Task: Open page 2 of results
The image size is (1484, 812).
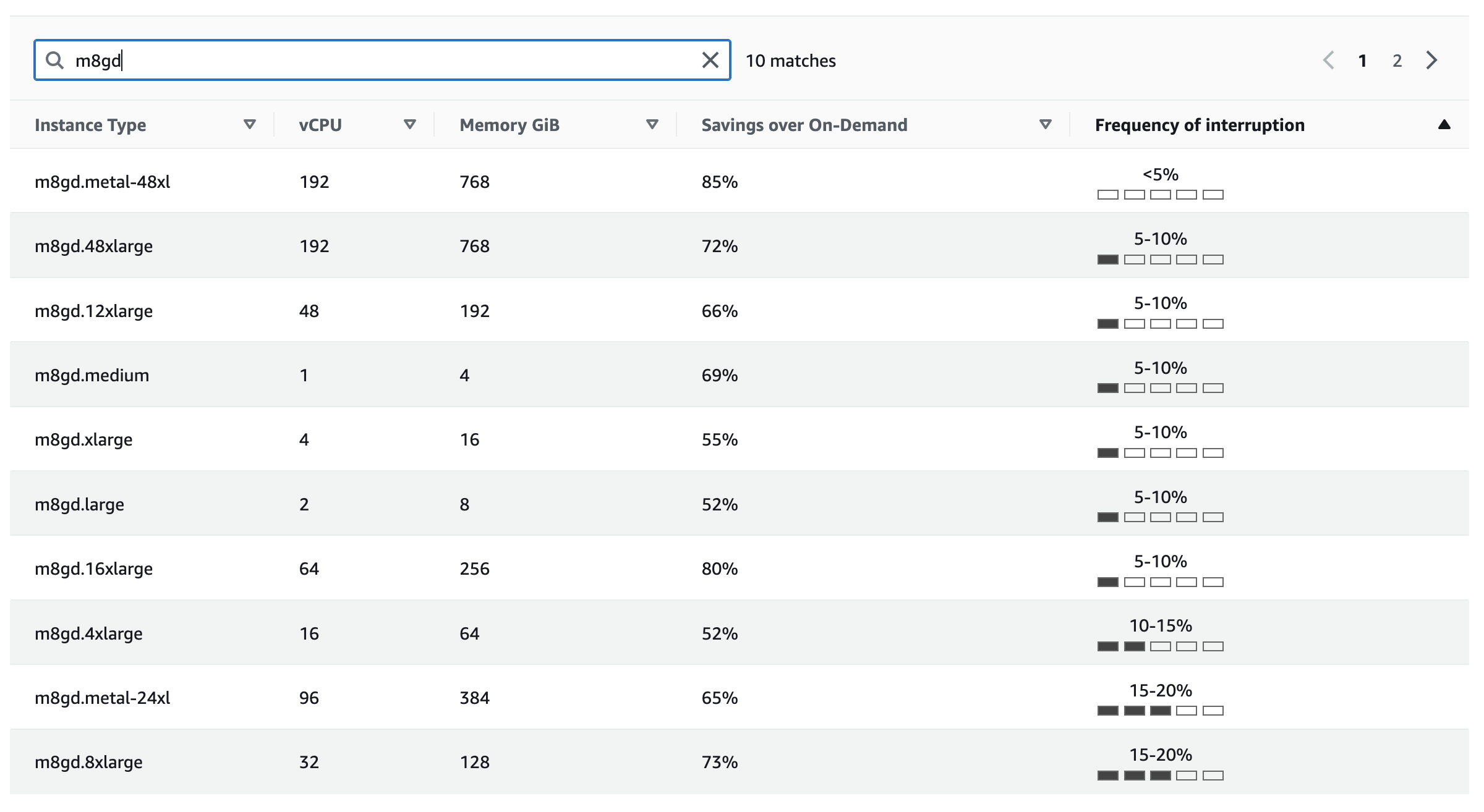Action: tap(1397, 61)
